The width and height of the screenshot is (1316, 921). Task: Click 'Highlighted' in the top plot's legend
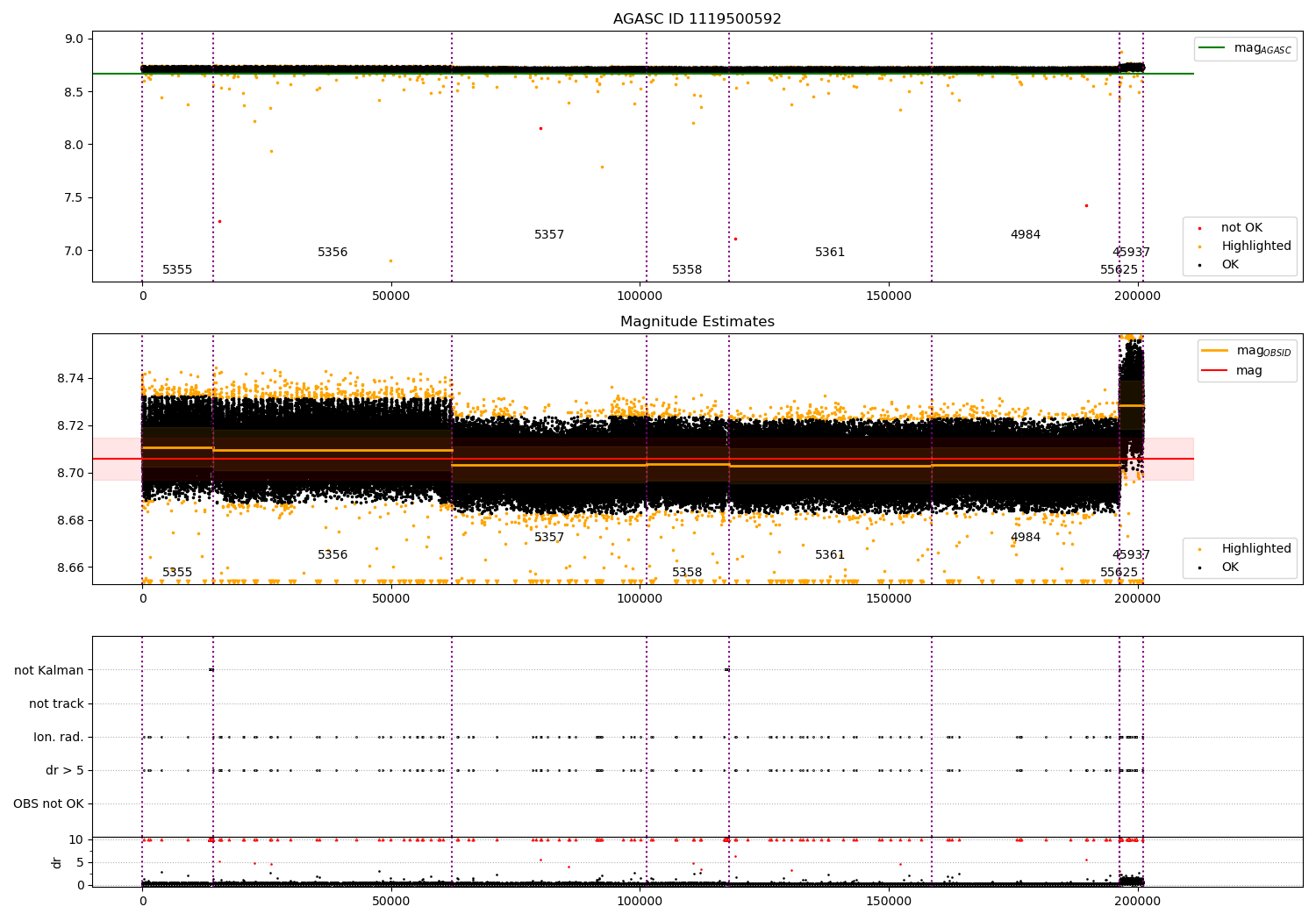[x=1256, y=246]
